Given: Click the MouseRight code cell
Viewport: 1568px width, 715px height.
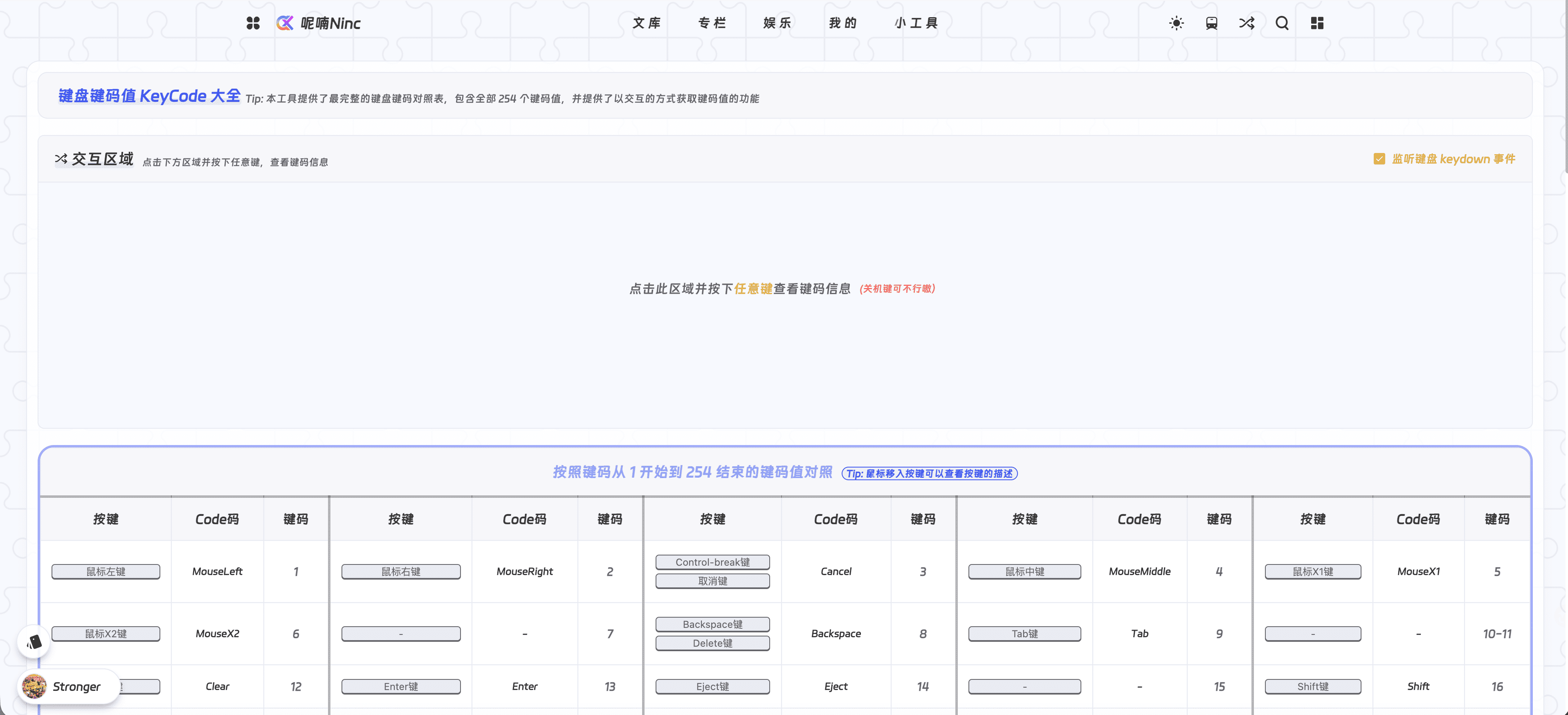Looking at the screenshot, I should pos(525,571).
